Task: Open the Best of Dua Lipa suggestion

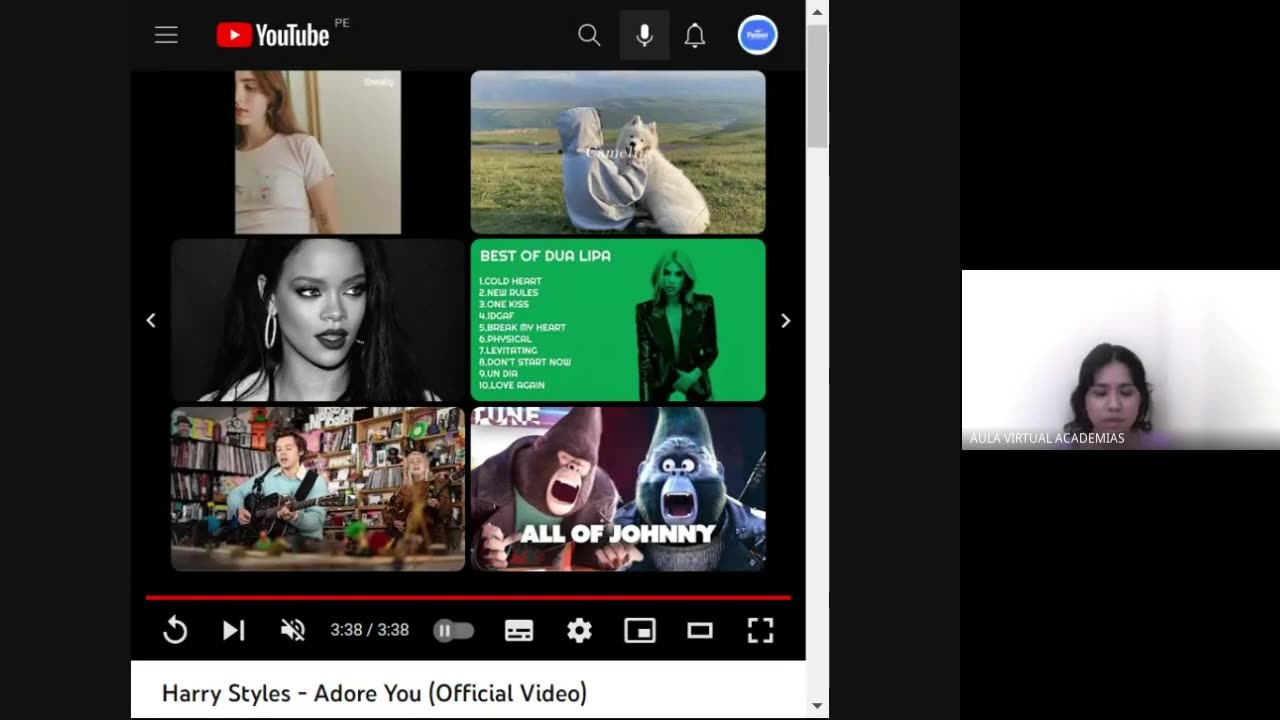Action: [x=618, y=320]
